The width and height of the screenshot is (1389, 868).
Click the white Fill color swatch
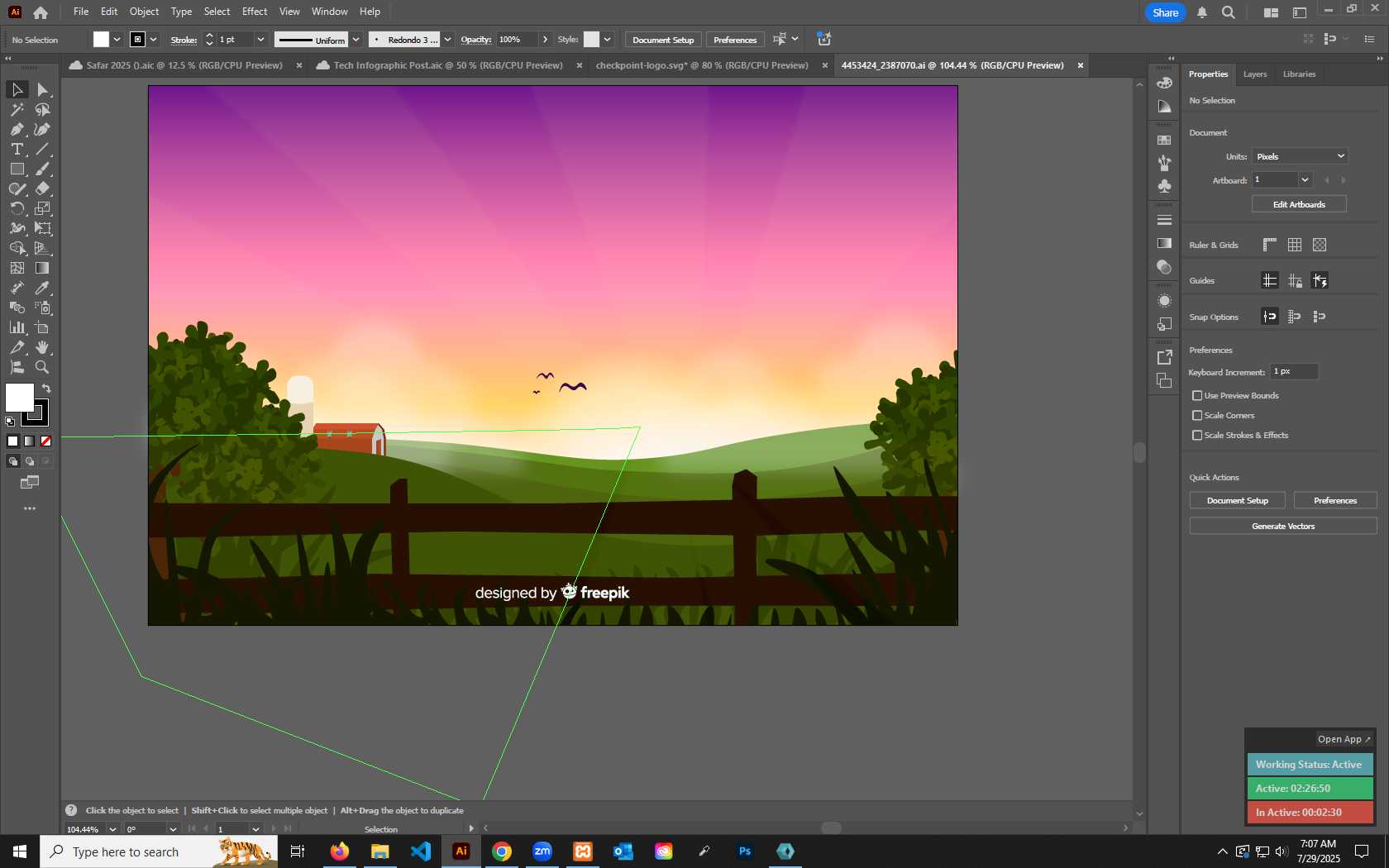point(18,396)
